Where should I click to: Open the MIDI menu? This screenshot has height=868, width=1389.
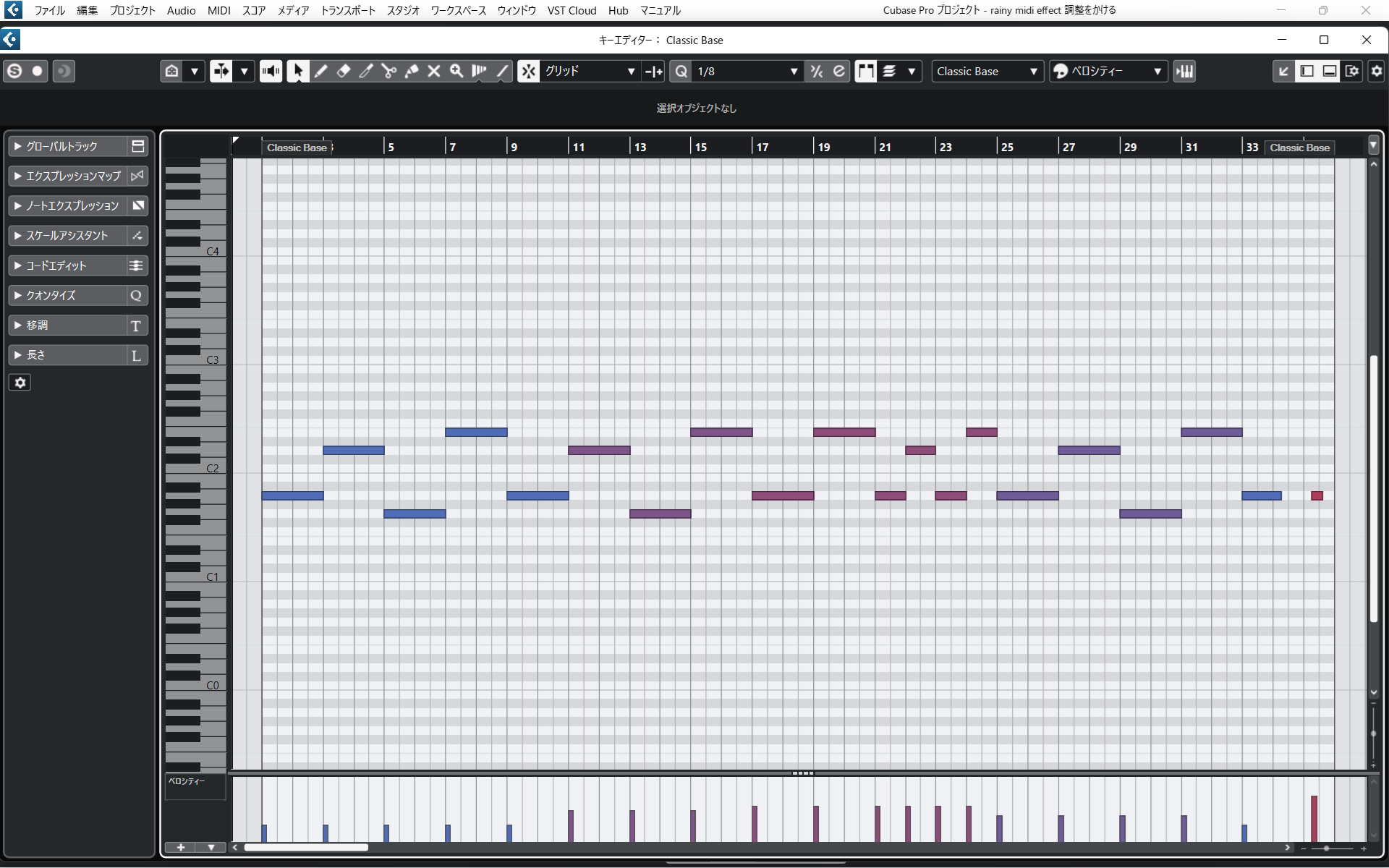(x=219, y=10)
